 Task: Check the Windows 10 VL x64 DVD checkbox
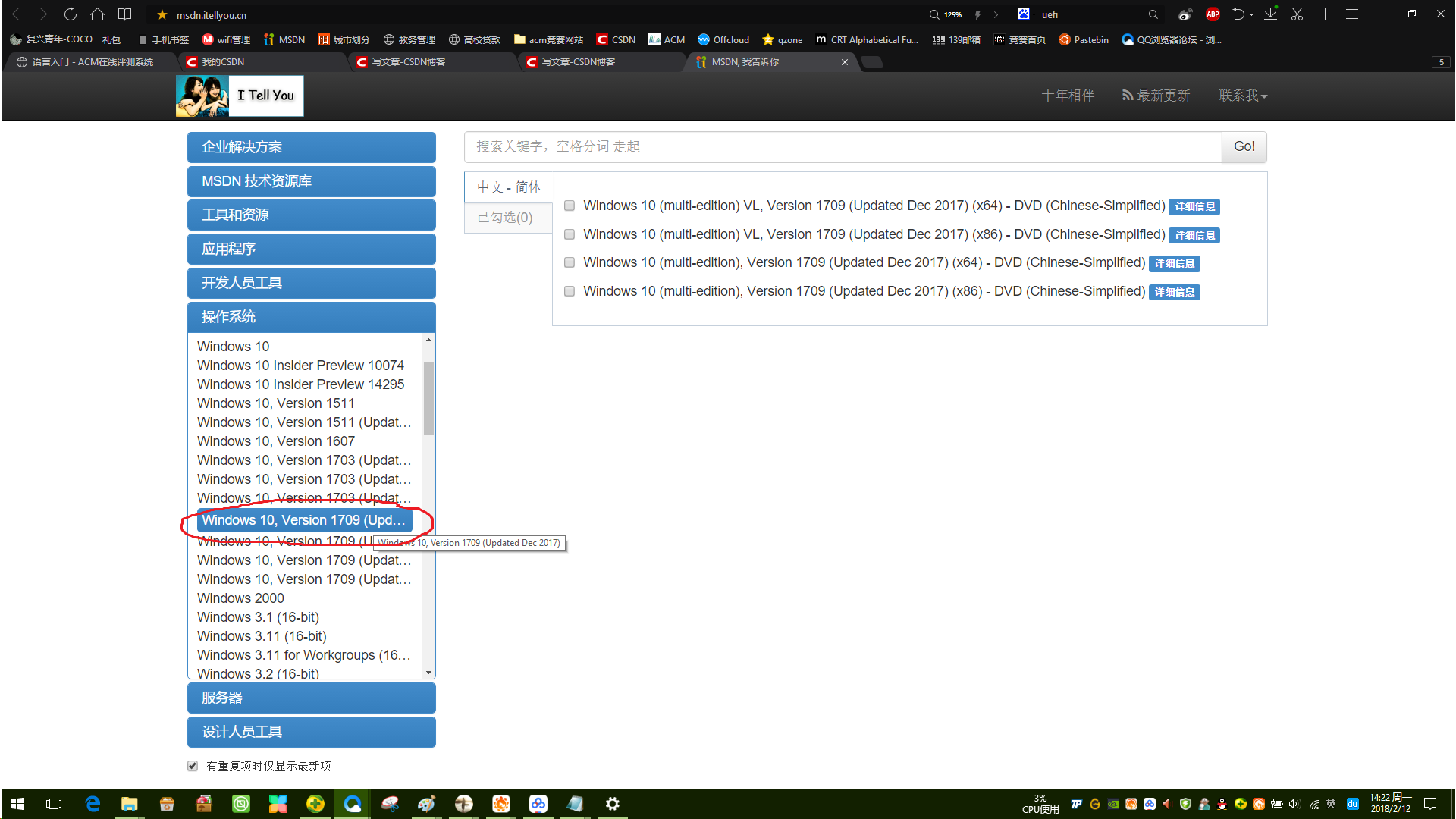click(x=570, y=206)
